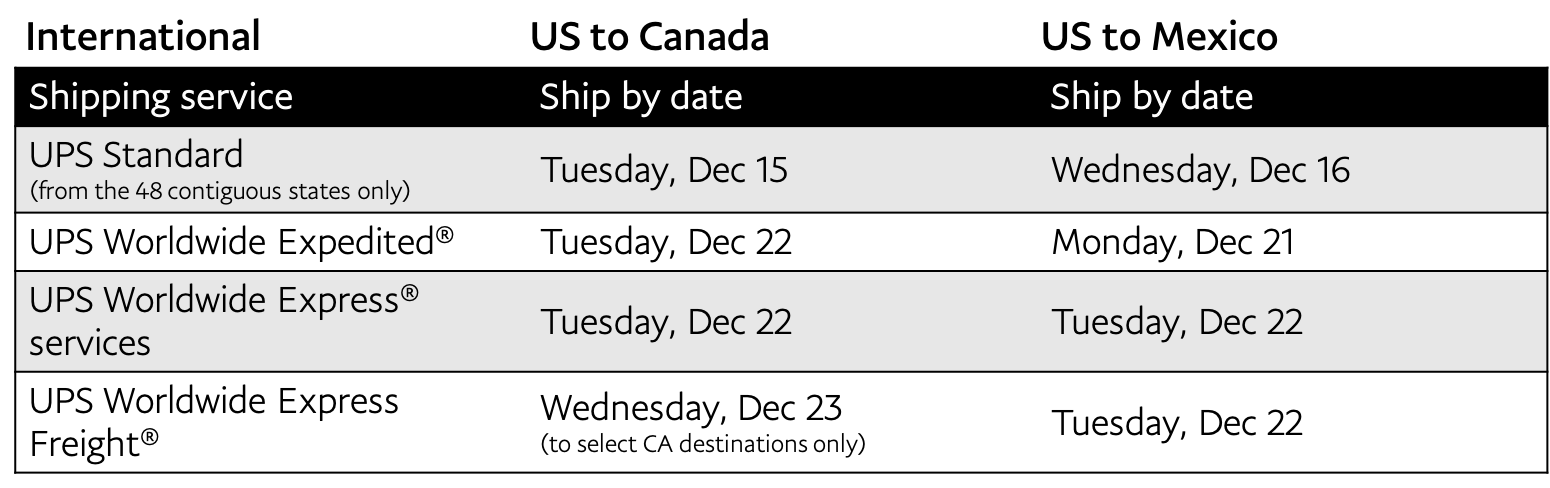Click the "to select CA destinations only" note

pyautogui.click(x=702, y=443)
